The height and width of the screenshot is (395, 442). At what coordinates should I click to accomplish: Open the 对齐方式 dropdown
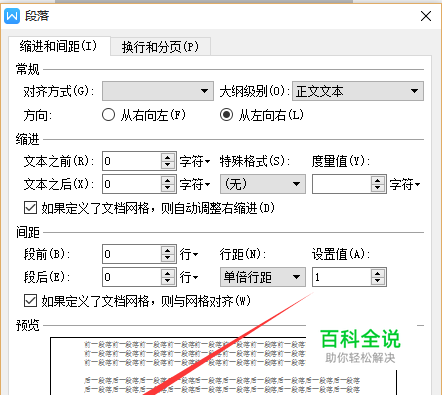pos(158,91)
